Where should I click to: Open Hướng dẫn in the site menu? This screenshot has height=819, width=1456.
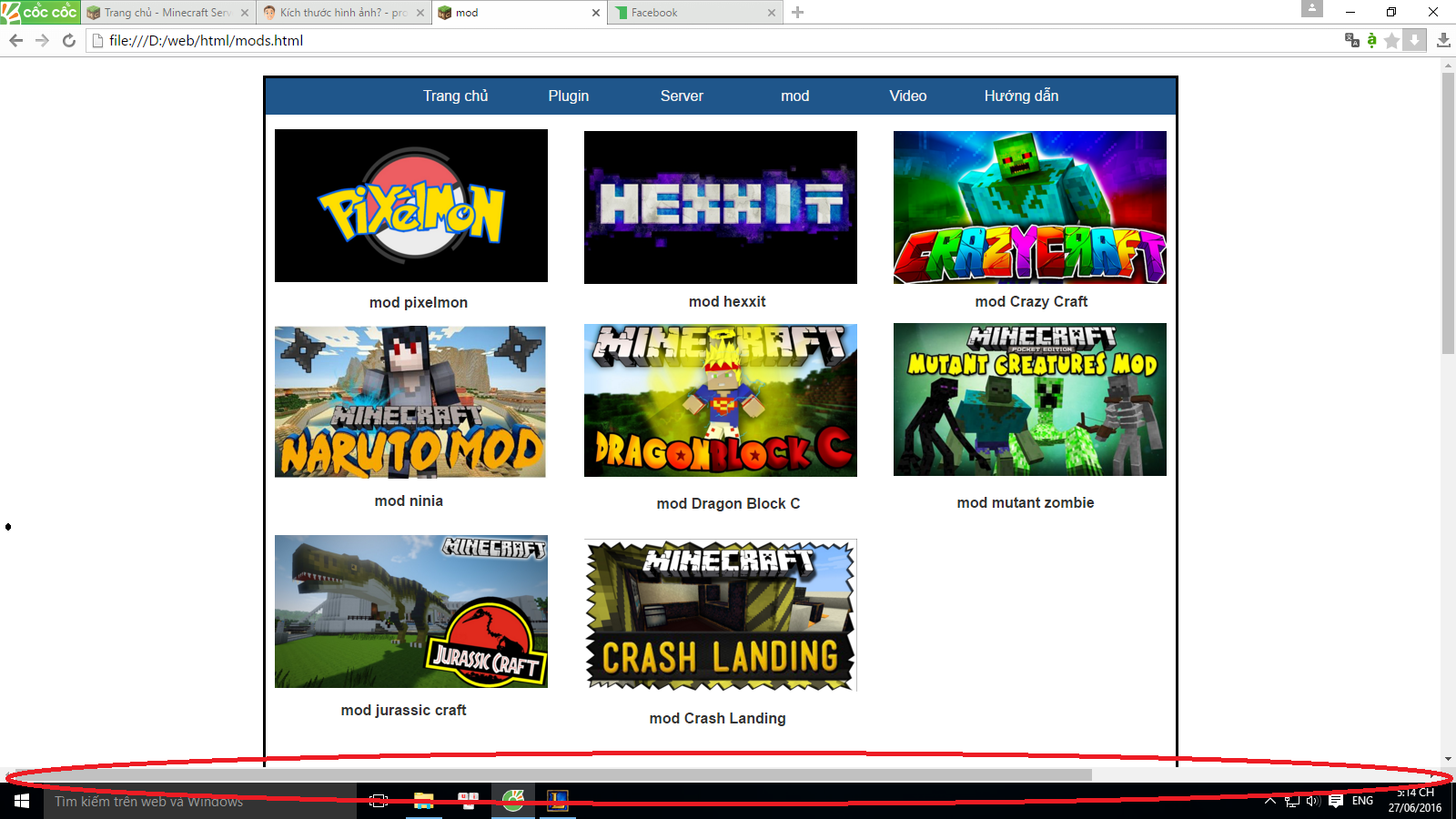(1021, 96)
